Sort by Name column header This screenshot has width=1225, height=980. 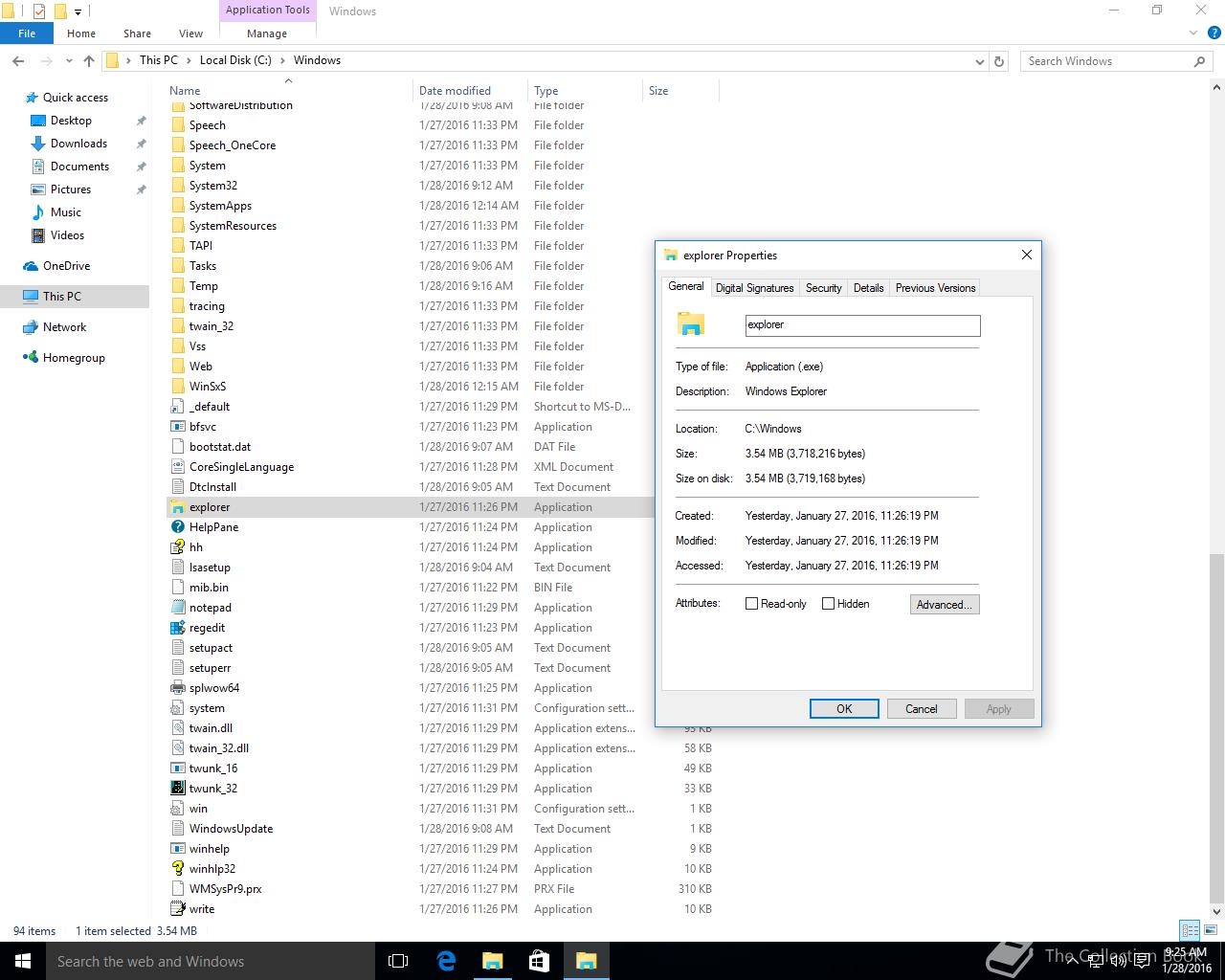(288, 90)
